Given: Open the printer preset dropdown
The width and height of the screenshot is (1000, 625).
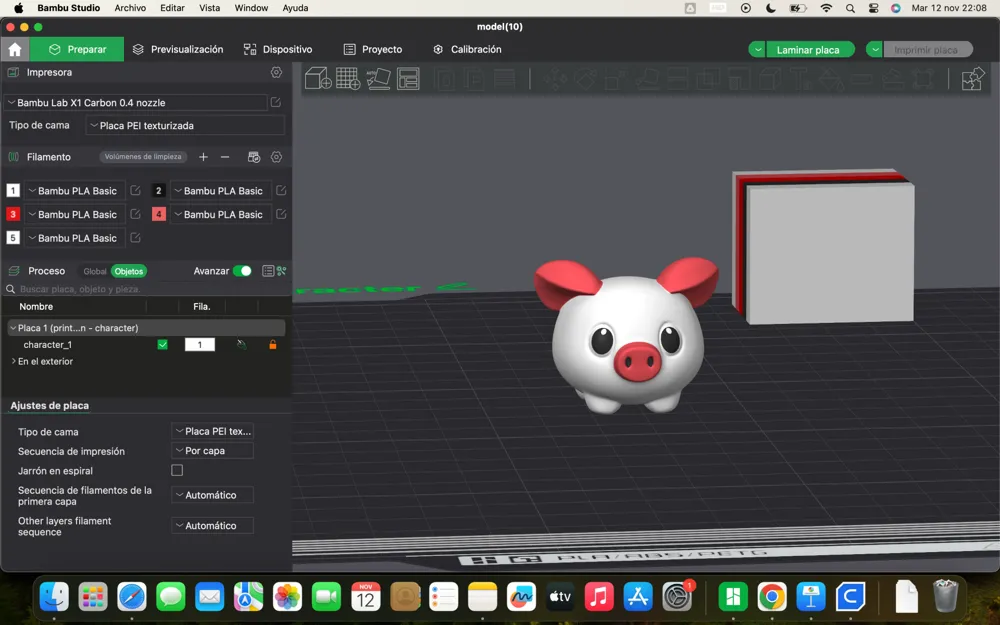Looking at the screenshot, I should pyautogui.click(x=136, y=102).
